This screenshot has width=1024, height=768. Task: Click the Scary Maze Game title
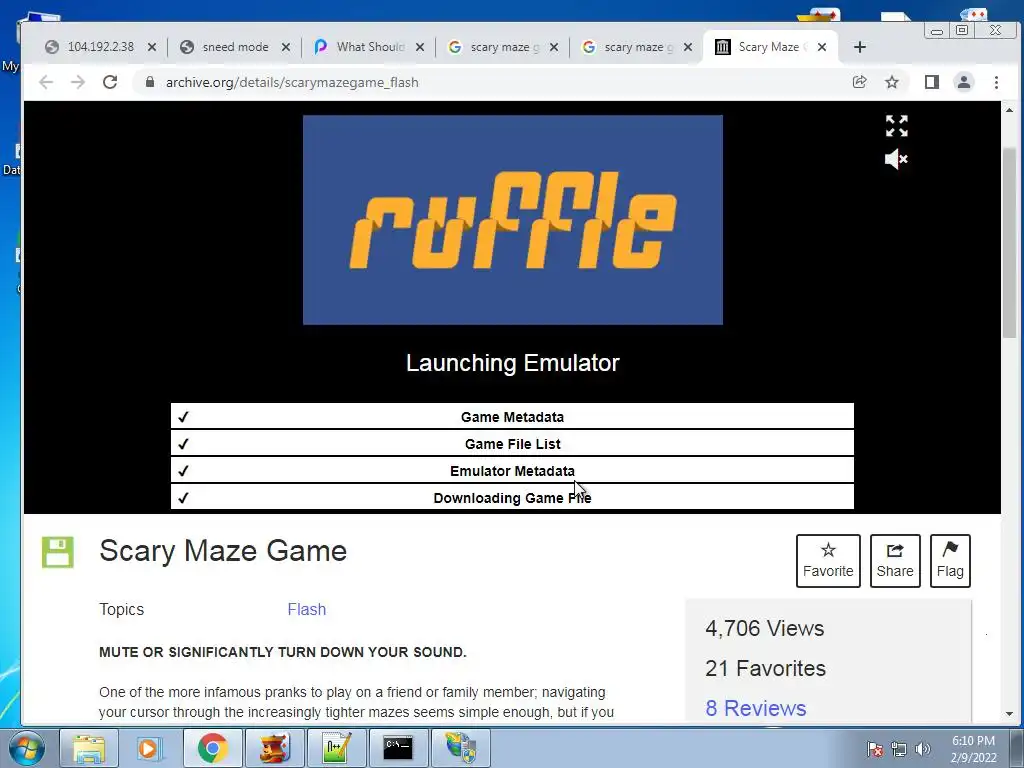[x=223, y=551]
